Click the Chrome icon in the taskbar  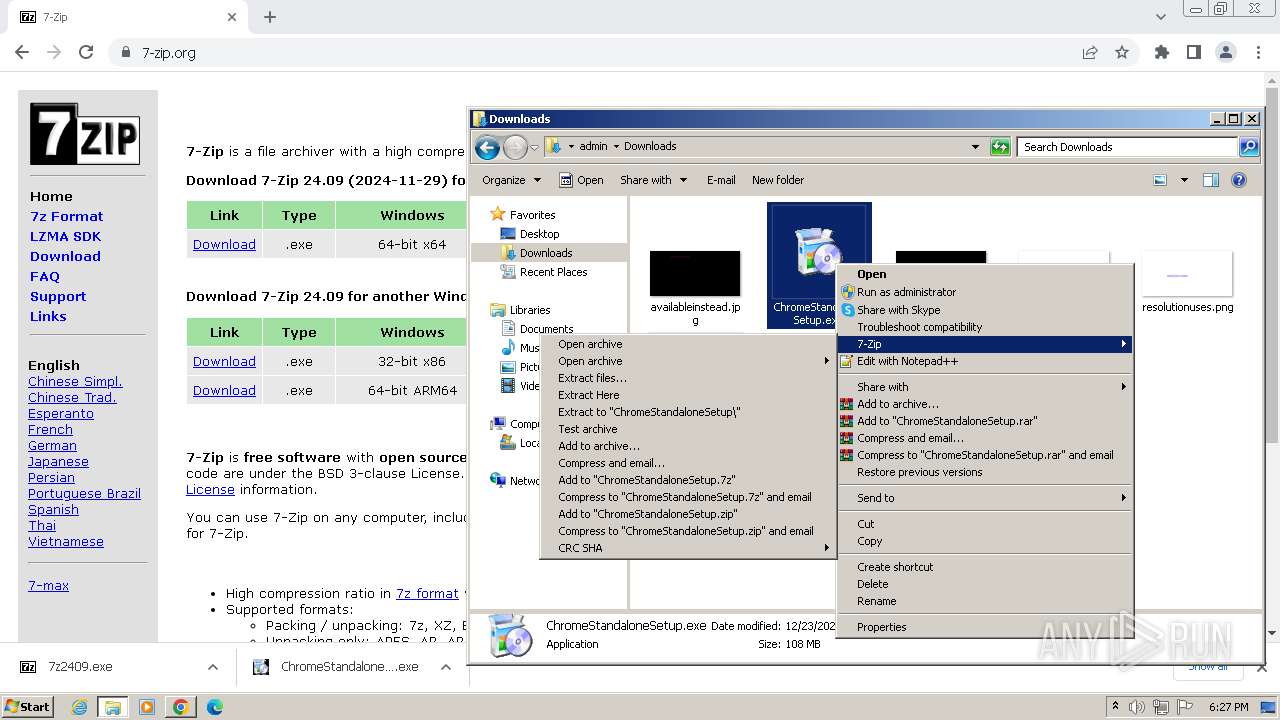click(x=181, y=707)
